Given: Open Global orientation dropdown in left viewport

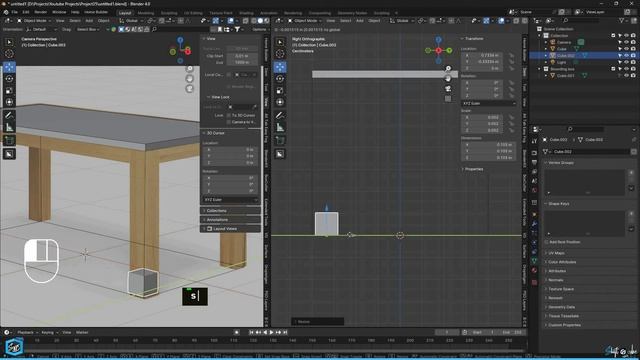Looking at the screenshot, I should 131,20.
